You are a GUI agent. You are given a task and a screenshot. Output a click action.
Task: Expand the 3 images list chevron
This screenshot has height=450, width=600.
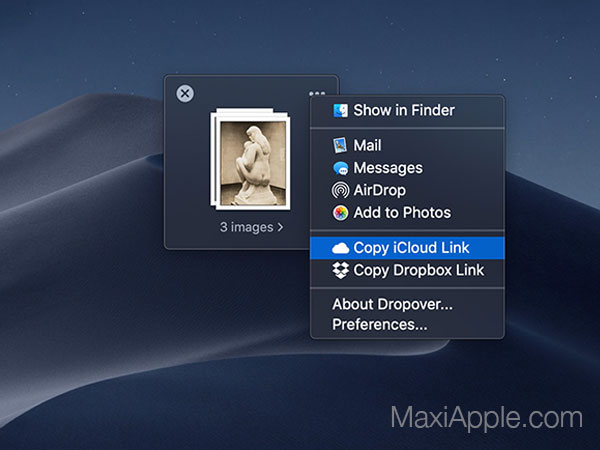tap(280, 227)
